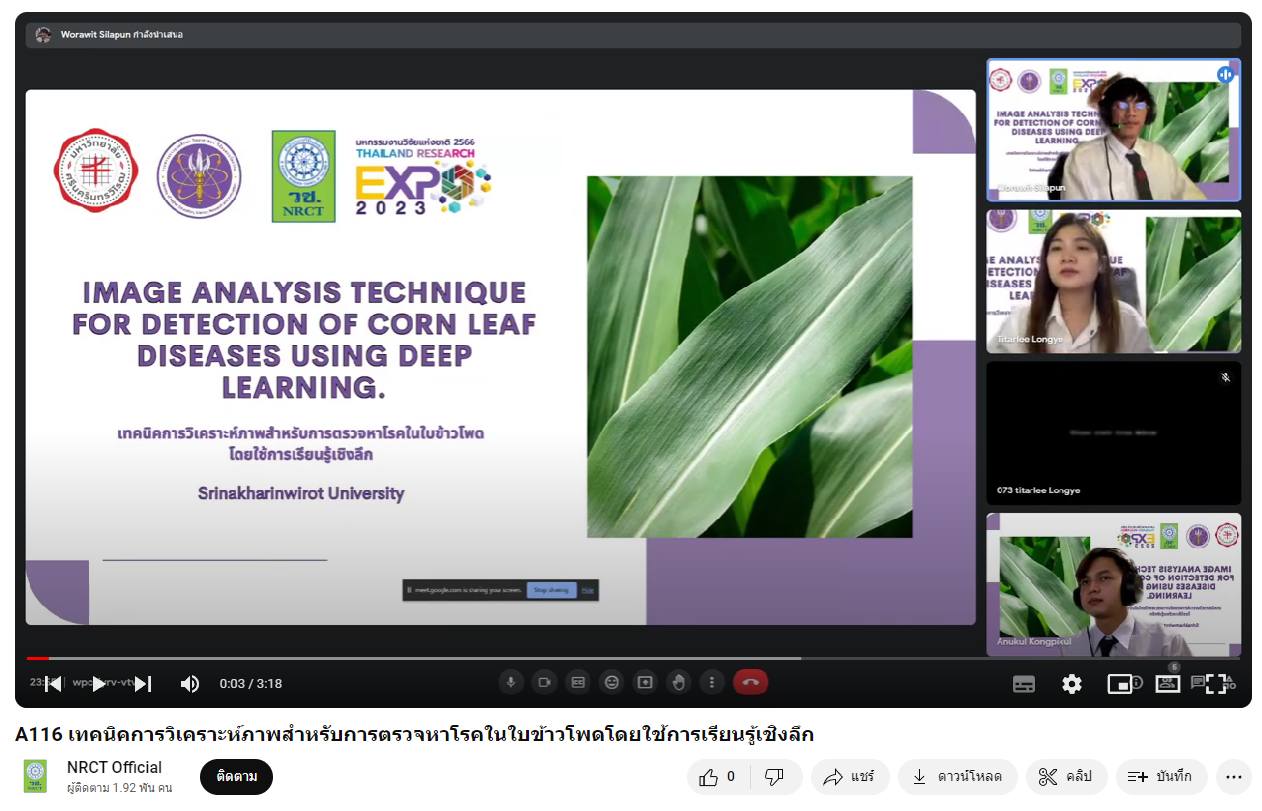Create a clip with คลิป button
Image resolution: width=1262 pixels, height=811 pixels.
tap(1065, 777)
